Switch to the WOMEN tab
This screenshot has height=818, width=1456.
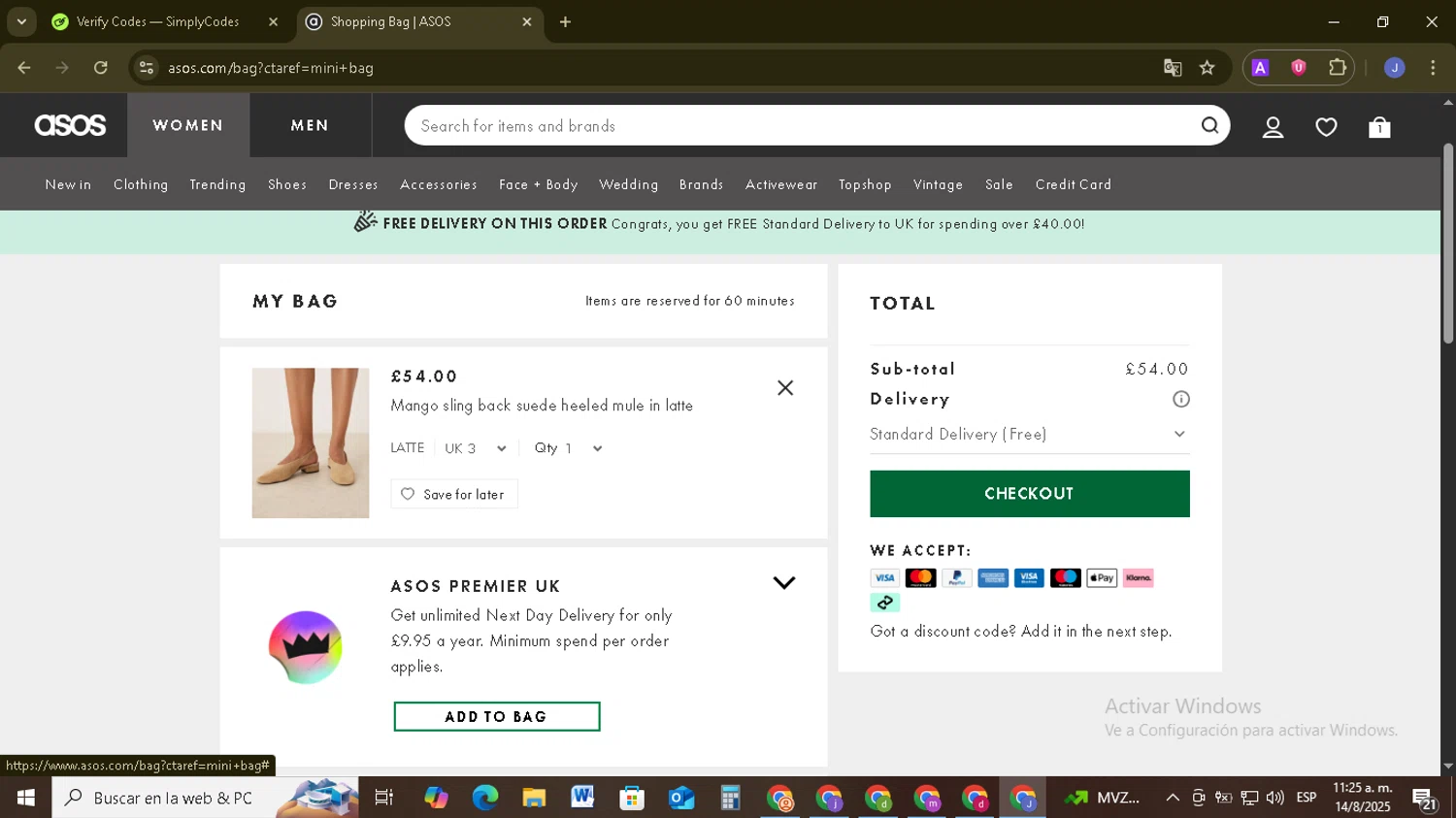[x=188, y=125]
